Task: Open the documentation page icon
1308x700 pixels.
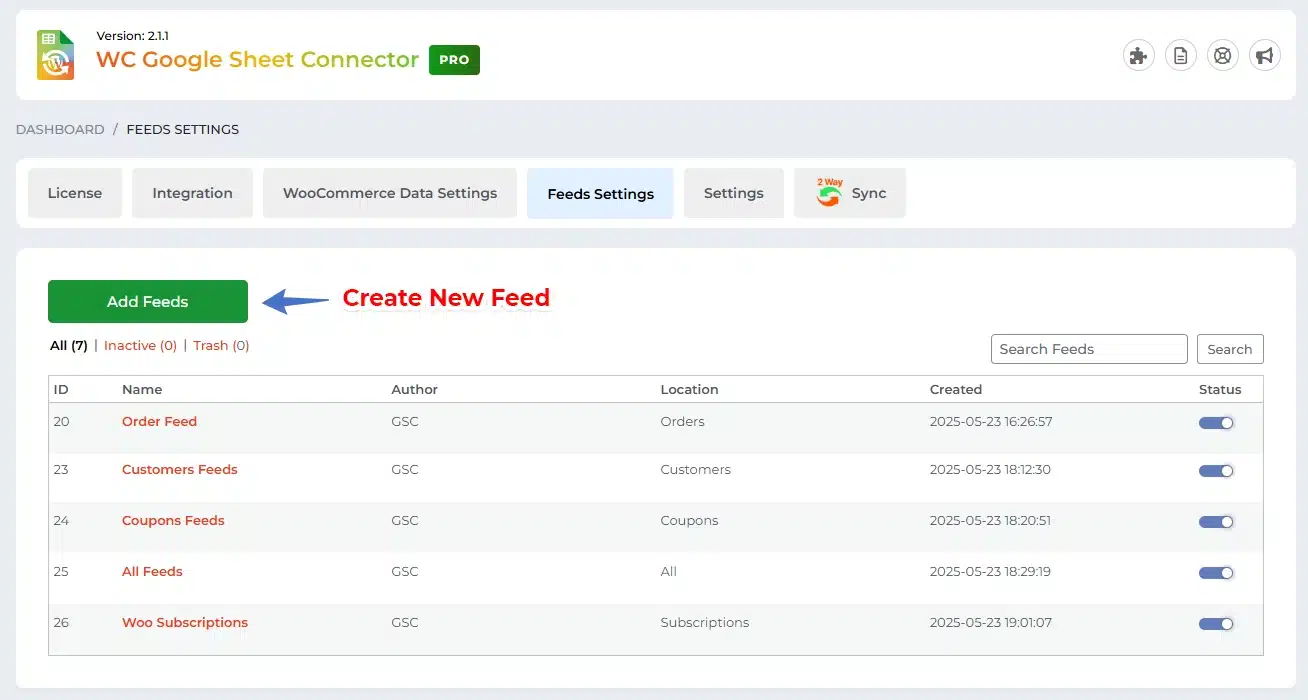Action: pos(1180,56)
